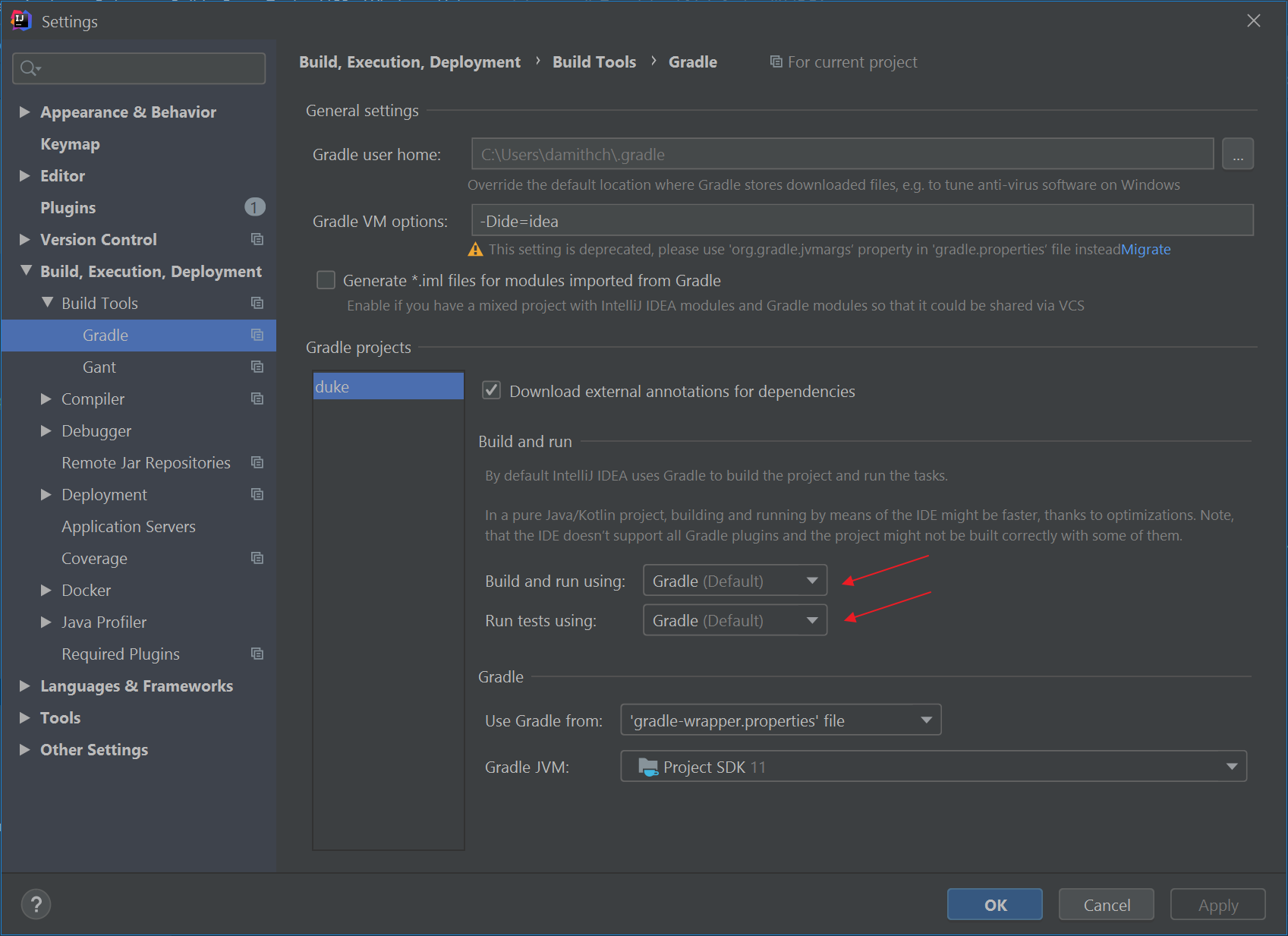Expand the Languages & Frameworks section
Image resolution: width=1288 pixels, height=936 pixels.
point(24,685)
